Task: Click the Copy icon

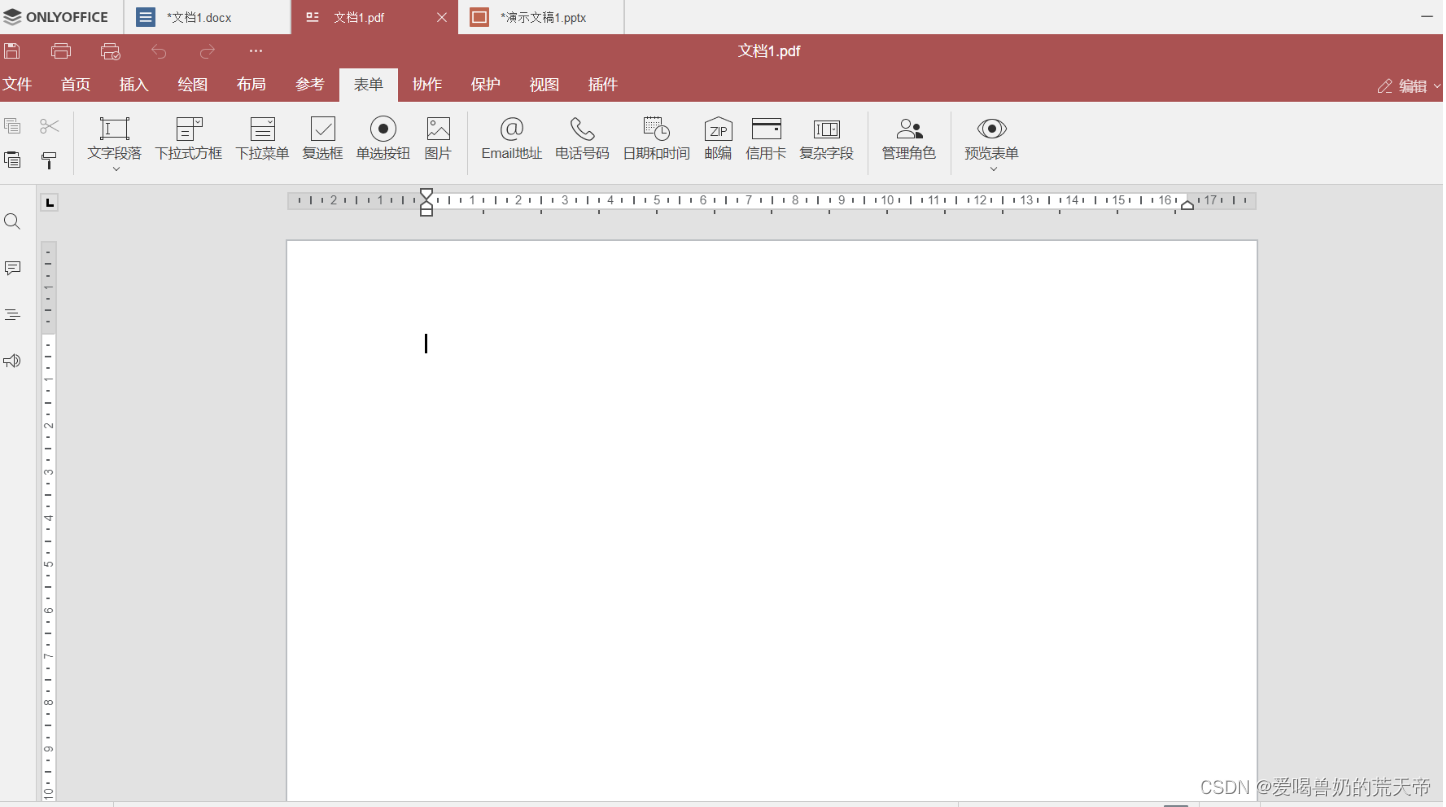Action: pos(13,126)
